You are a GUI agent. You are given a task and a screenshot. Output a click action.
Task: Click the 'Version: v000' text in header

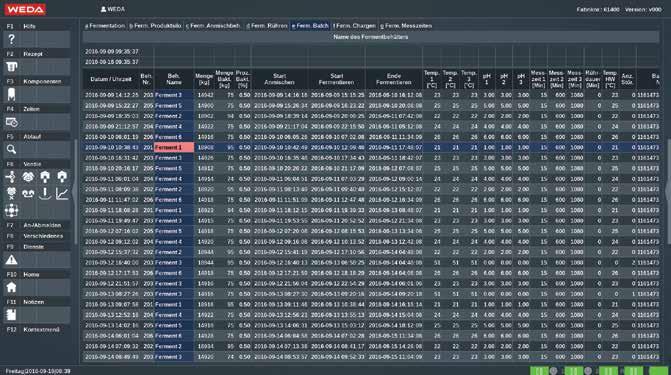tap(643, 9)
